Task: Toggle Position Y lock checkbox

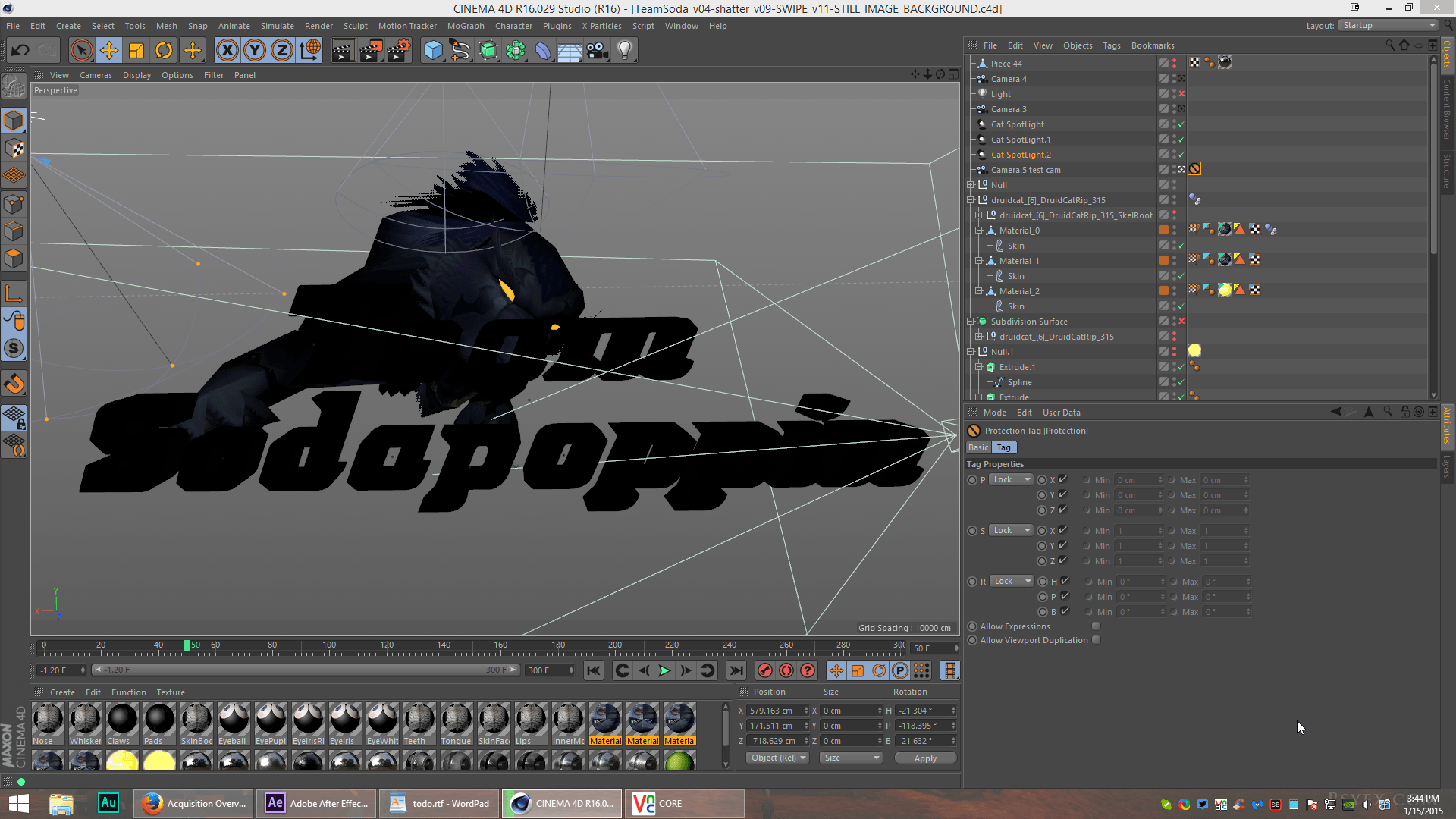Action: 1062,494
